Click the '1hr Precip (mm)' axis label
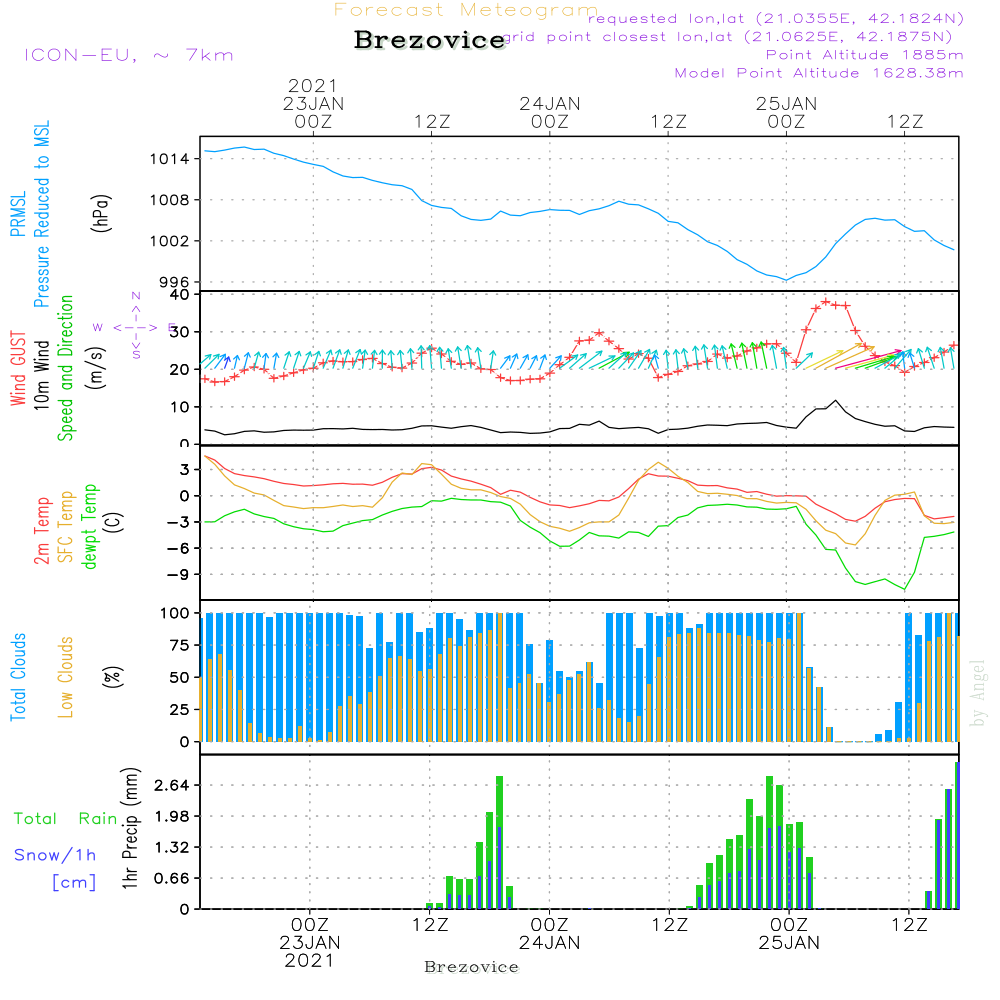 point(130,828)
